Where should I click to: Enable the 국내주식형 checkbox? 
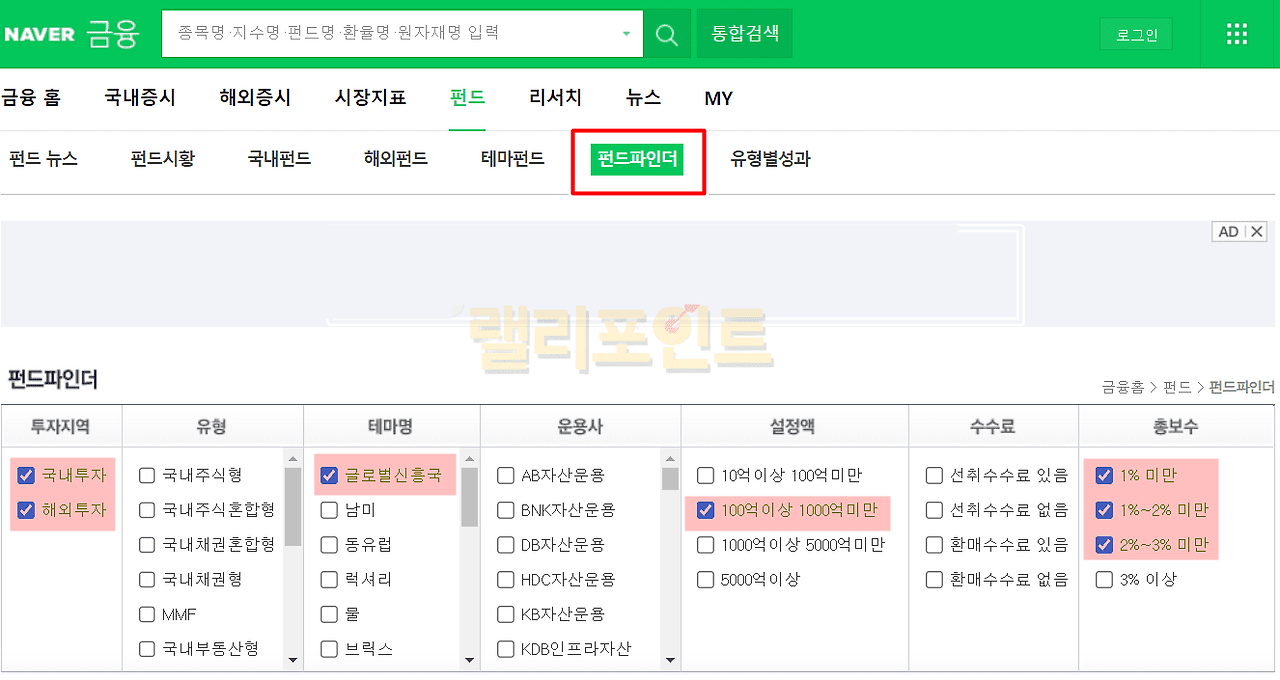point(148,475)
